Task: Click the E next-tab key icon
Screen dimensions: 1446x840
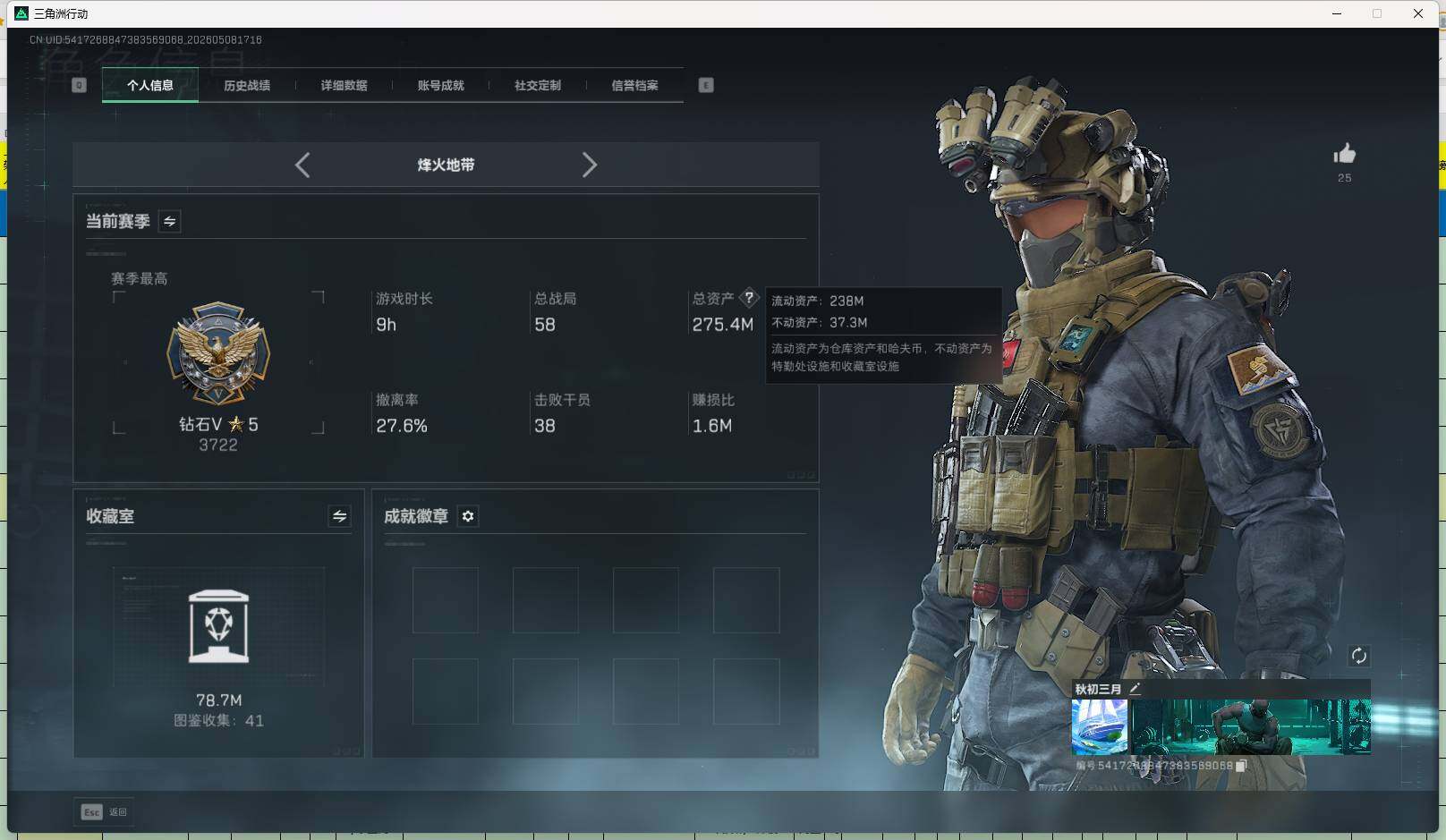Action: click(x=706, y=85)
